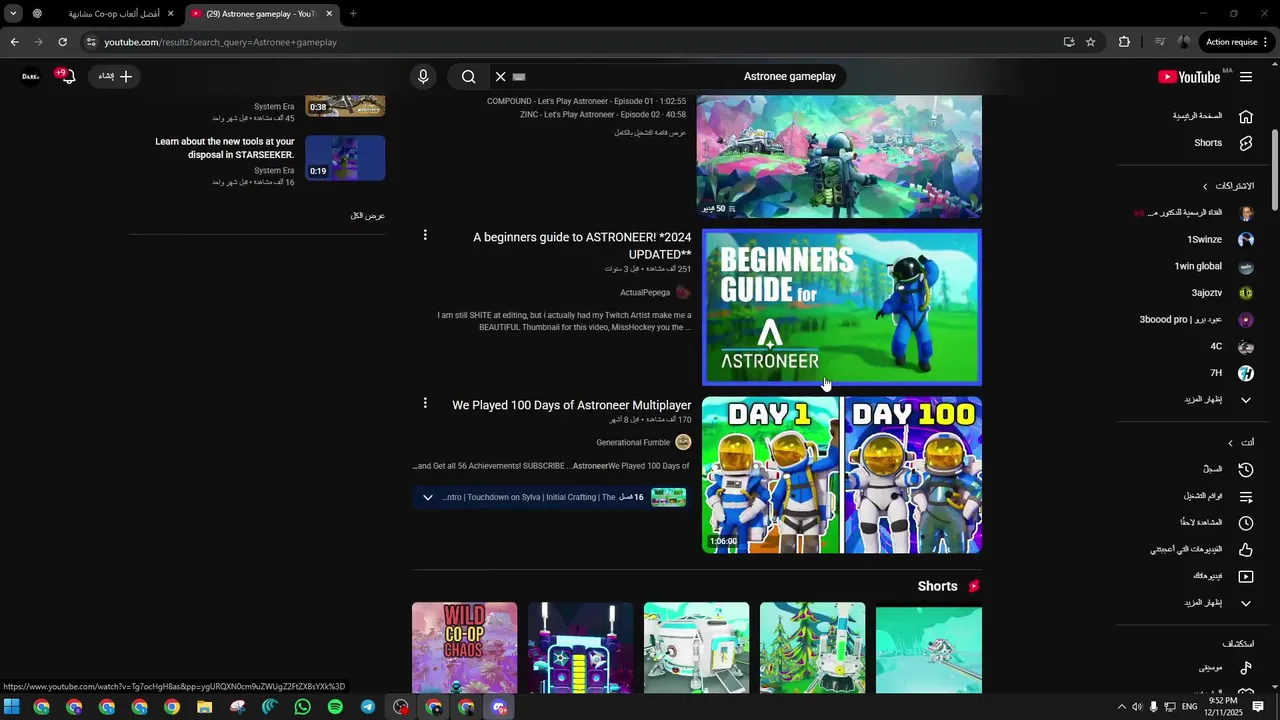Screen dimensions: 1280x720
Task: Click the install app icon in address bar
Action: pyautogui.click(x=1069, y=42)
